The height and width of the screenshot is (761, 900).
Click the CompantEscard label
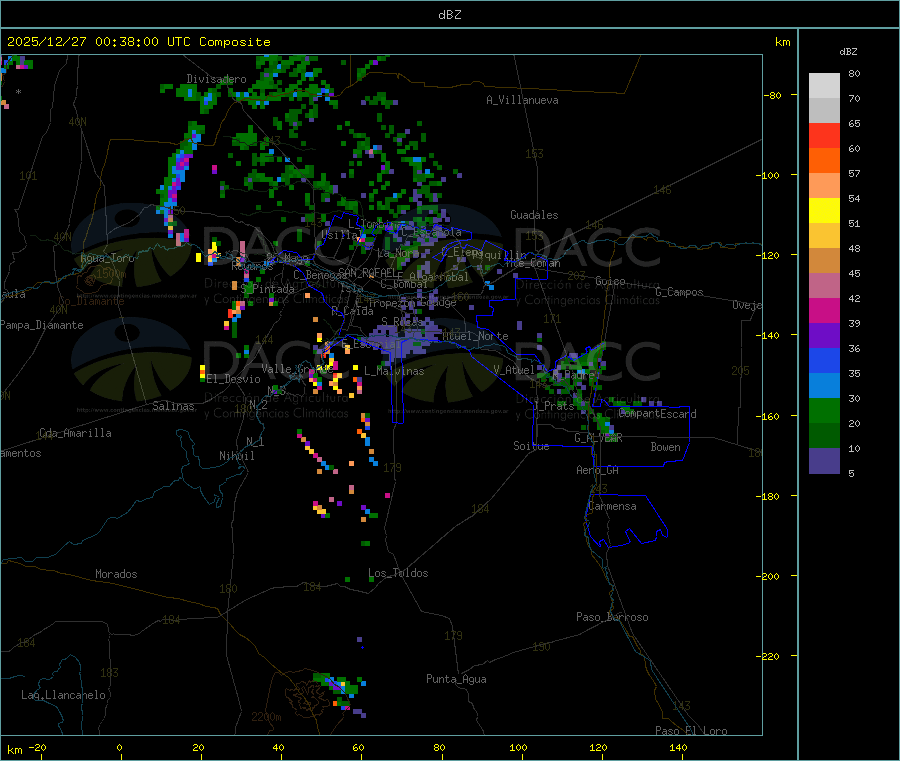click(x=658, y=413)
